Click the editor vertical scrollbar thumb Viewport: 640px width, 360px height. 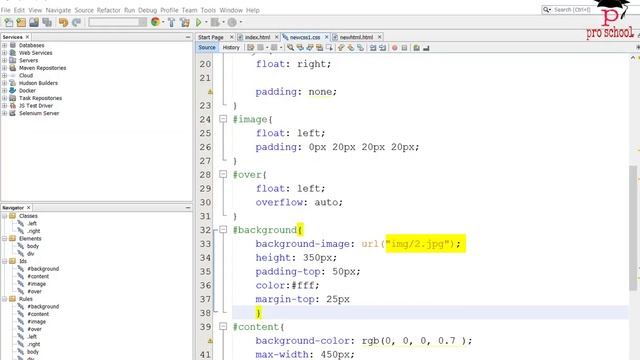point(633,228)
